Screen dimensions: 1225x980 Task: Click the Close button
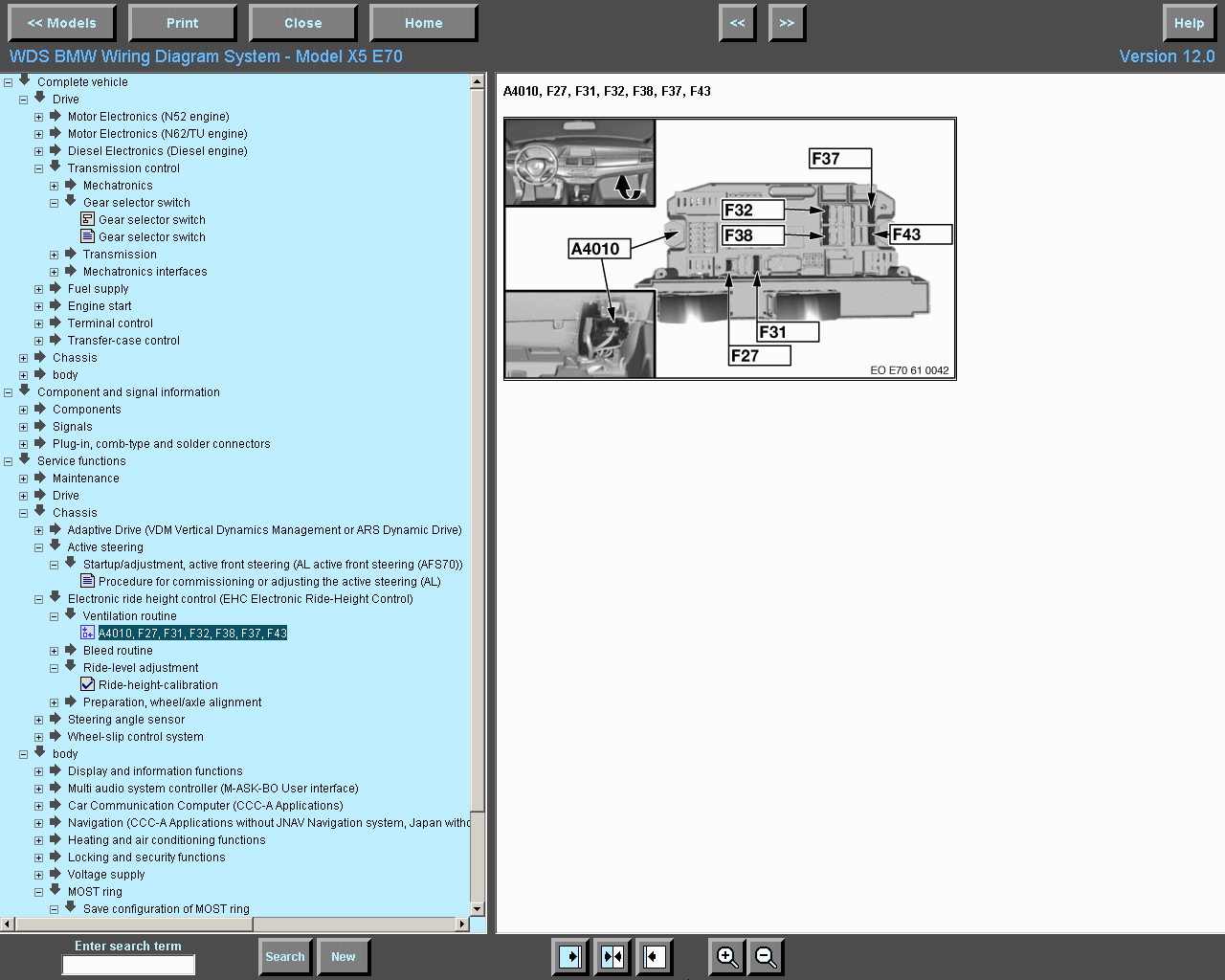pyautogui.click(x=303, y=23)
